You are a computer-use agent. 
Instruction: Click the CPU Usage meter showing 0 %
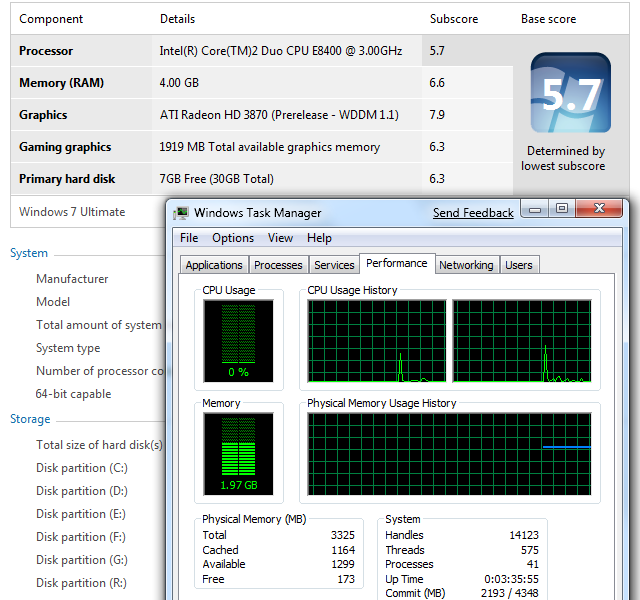238,341
